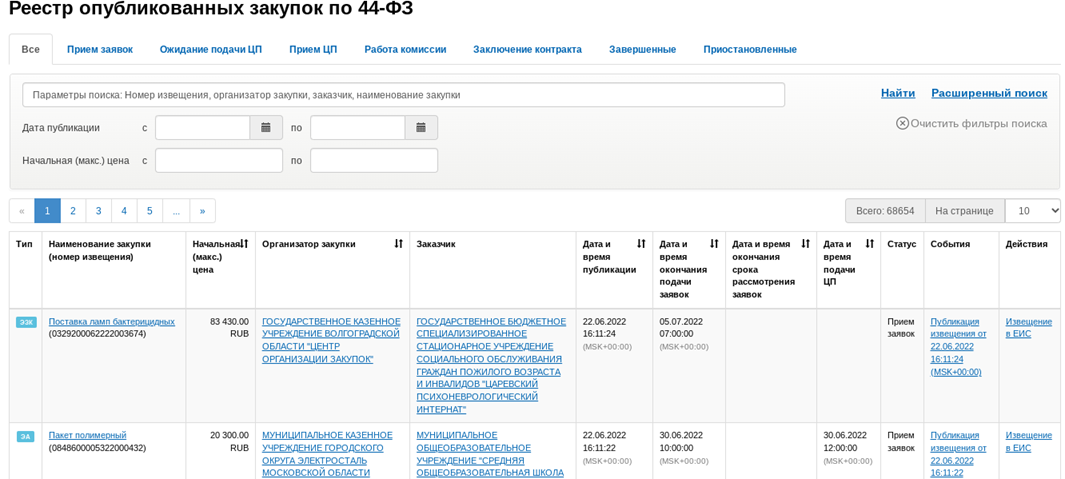Open the 'Прием ЦП' tab
This screenshot has width=1065, height=479.
[x=313, y=50]
